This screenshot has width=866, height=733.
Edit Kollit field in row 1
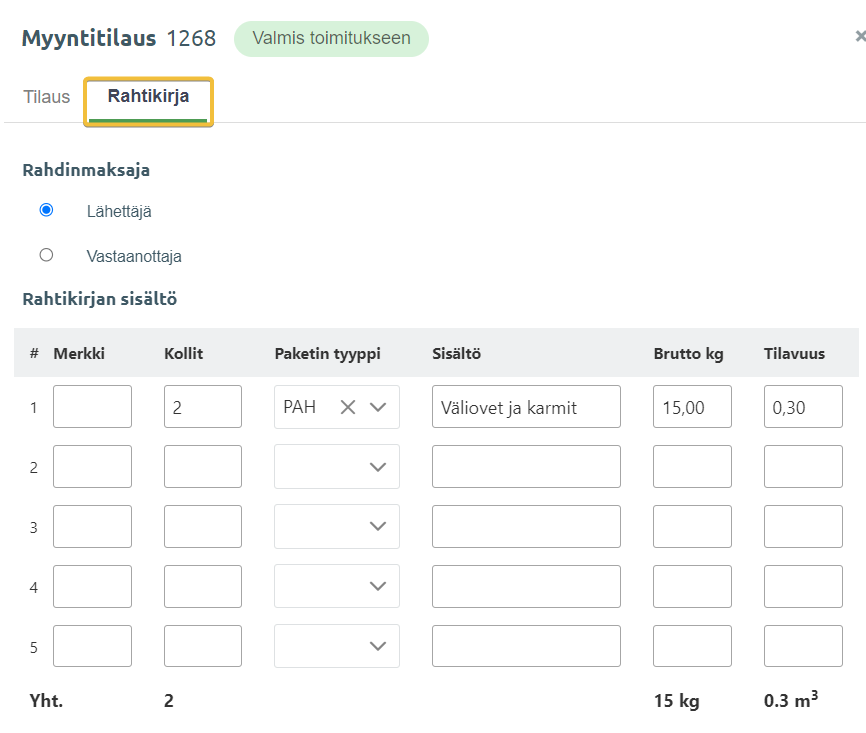click(x=203, y=407)
